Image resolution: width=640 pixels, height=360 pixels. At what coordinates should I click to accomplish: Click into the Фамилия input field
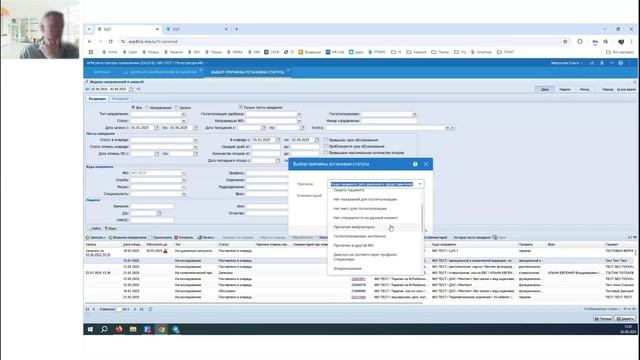coord(152,207)
